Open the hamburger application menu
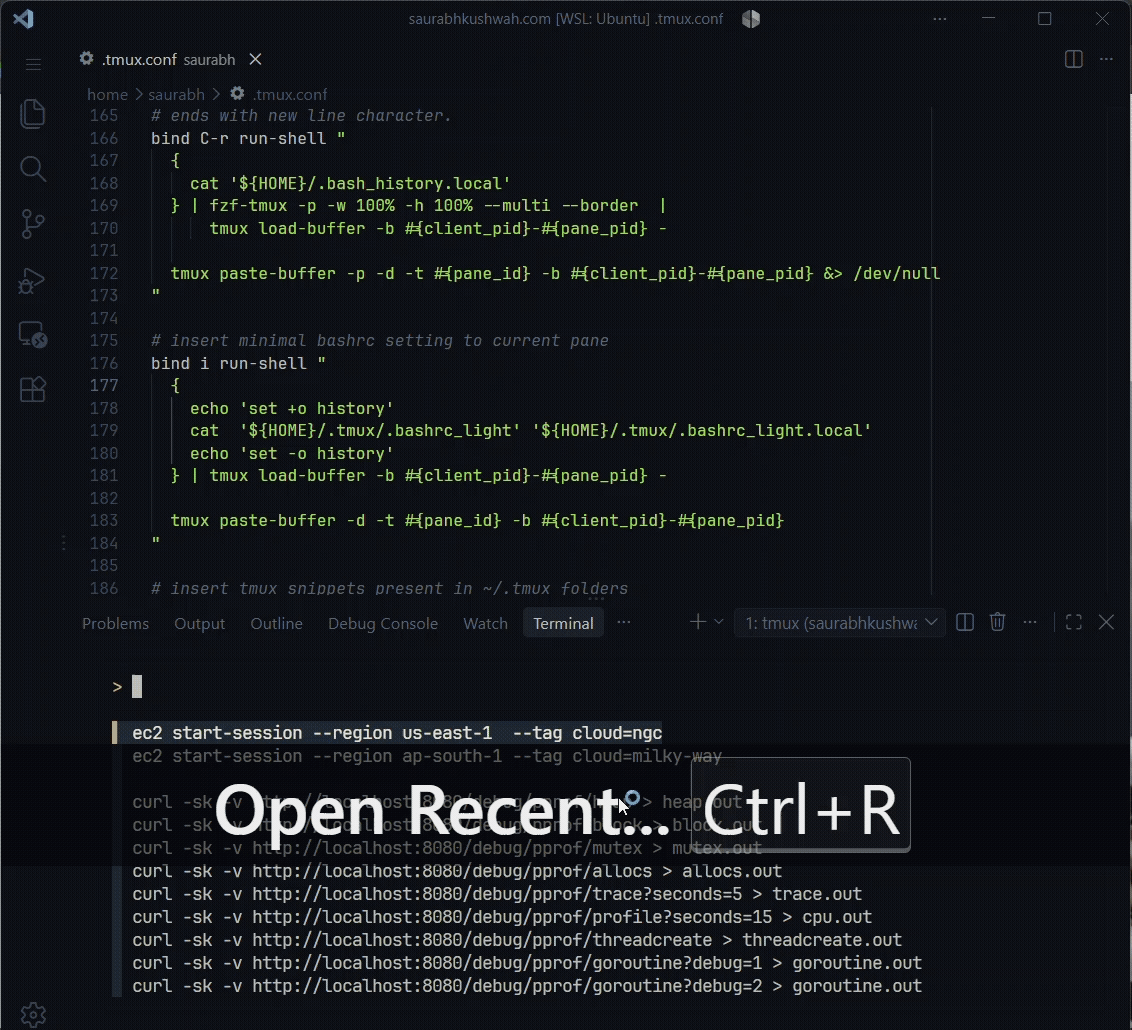 (x=33, y=64)
